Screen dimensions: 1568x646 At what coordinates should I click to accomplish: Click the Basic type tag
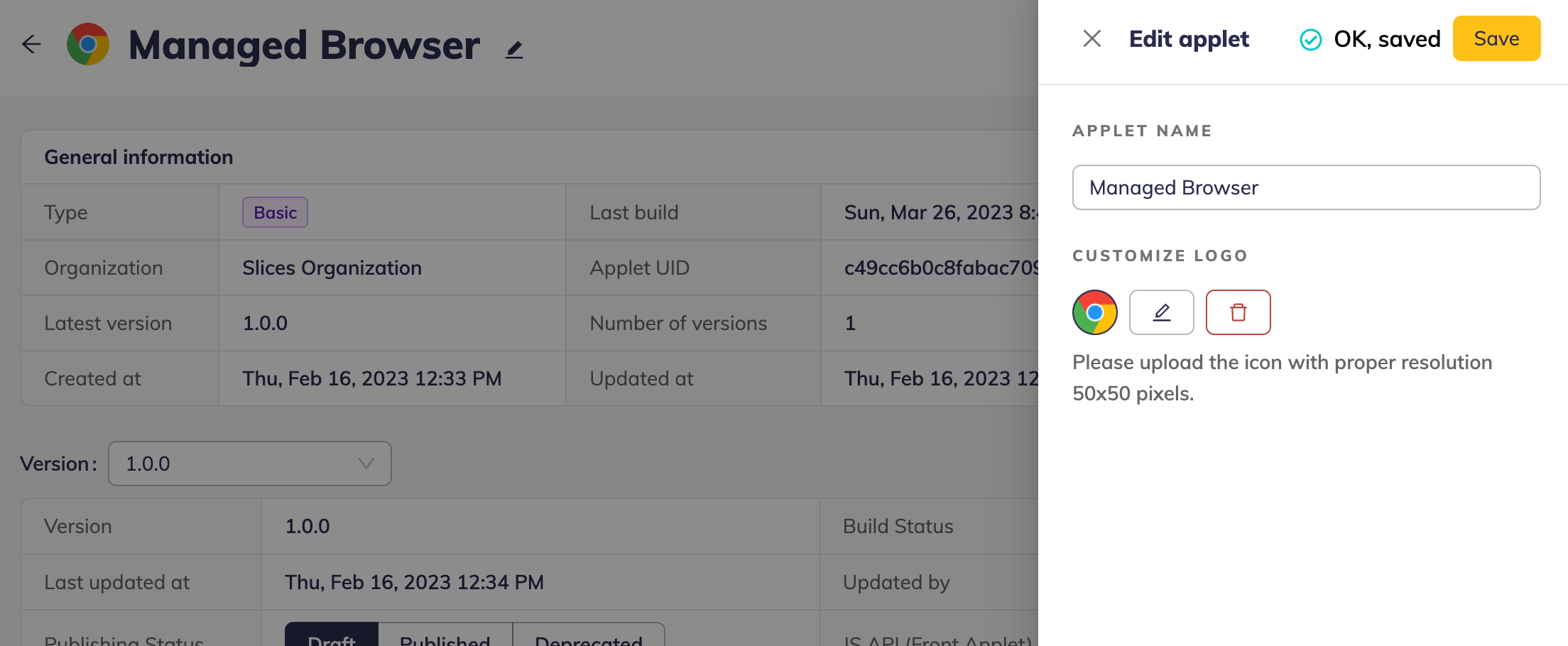pos(275,212)
